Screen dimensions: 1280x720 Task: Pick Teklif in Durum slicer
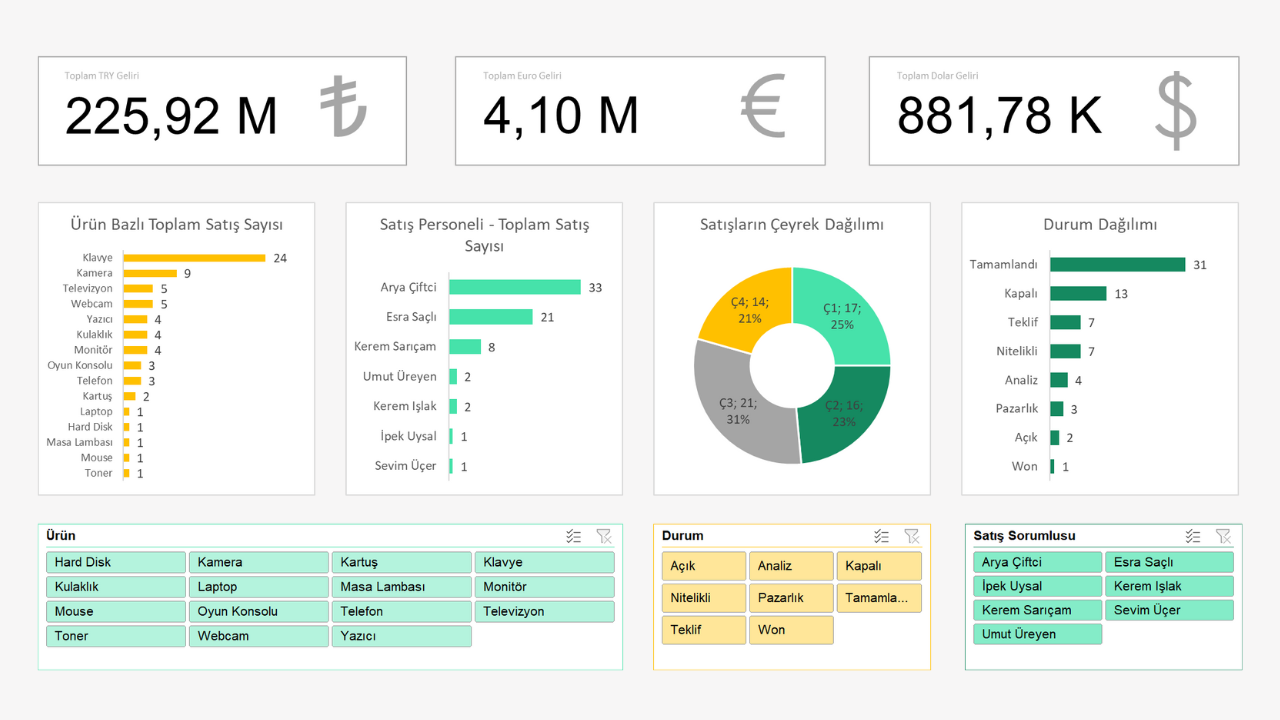[x=704, y=630]
